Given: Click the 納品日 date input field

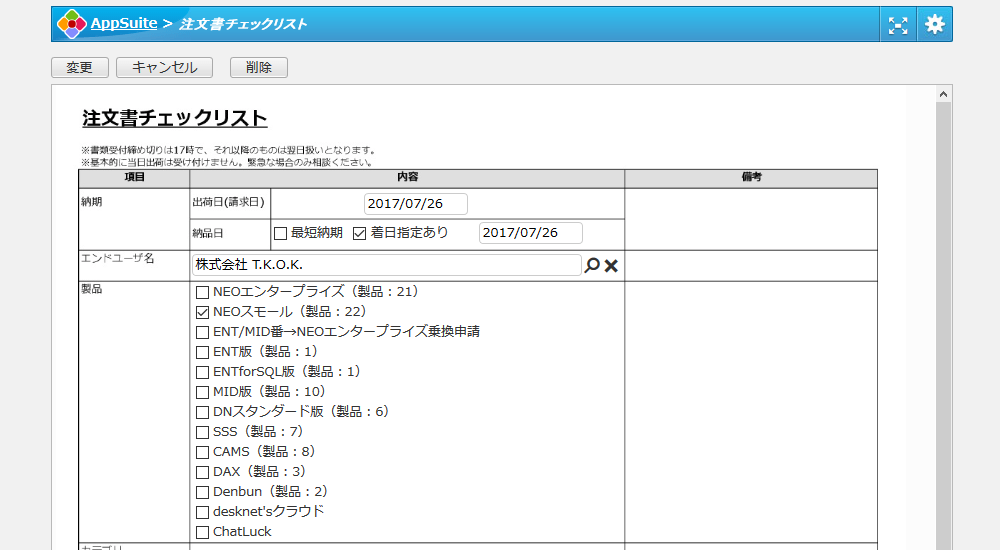Looking at the screenshot, I should (531, 233).
